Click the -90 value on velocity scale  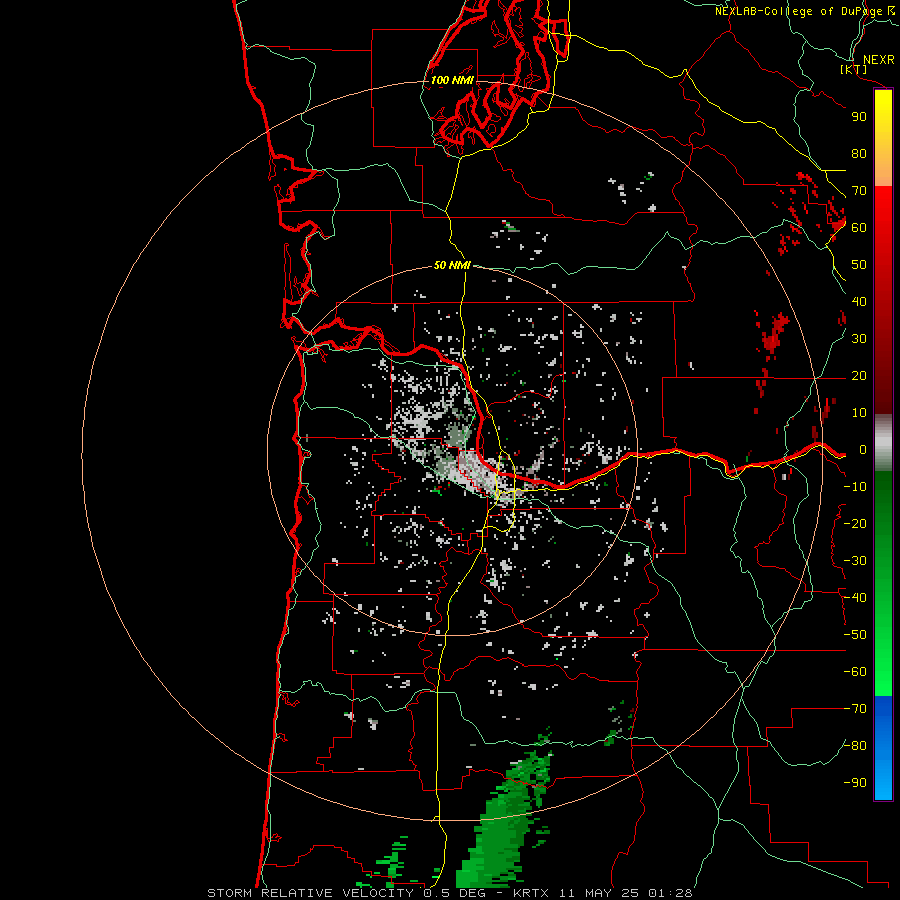(x=855, y=783)
